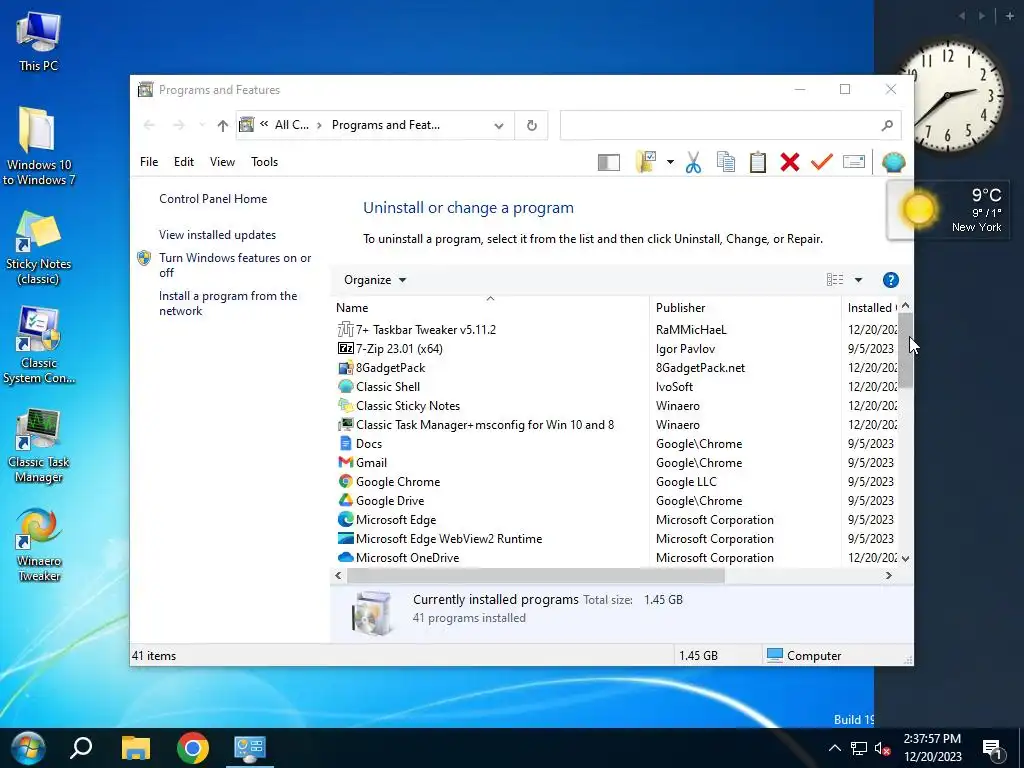
Task: Select Google Chrome program entry
Action: (614, 482)
